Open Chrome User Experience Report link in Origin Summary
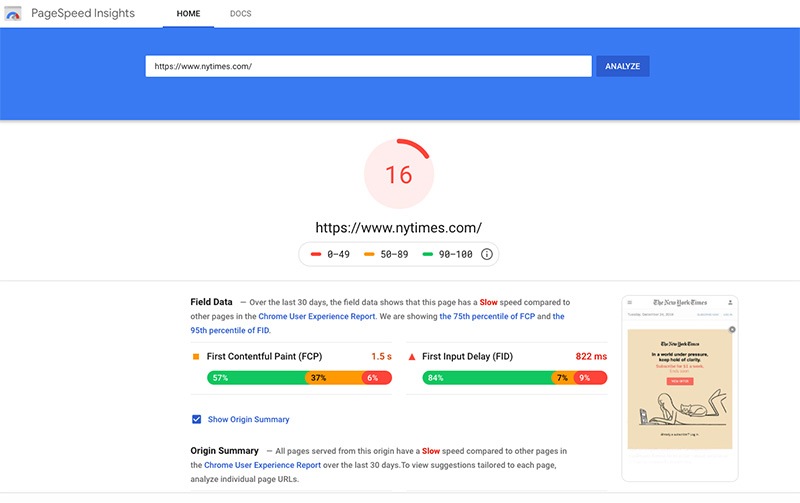The width and height of the screenshot is (800, 503). click(262, 465)
